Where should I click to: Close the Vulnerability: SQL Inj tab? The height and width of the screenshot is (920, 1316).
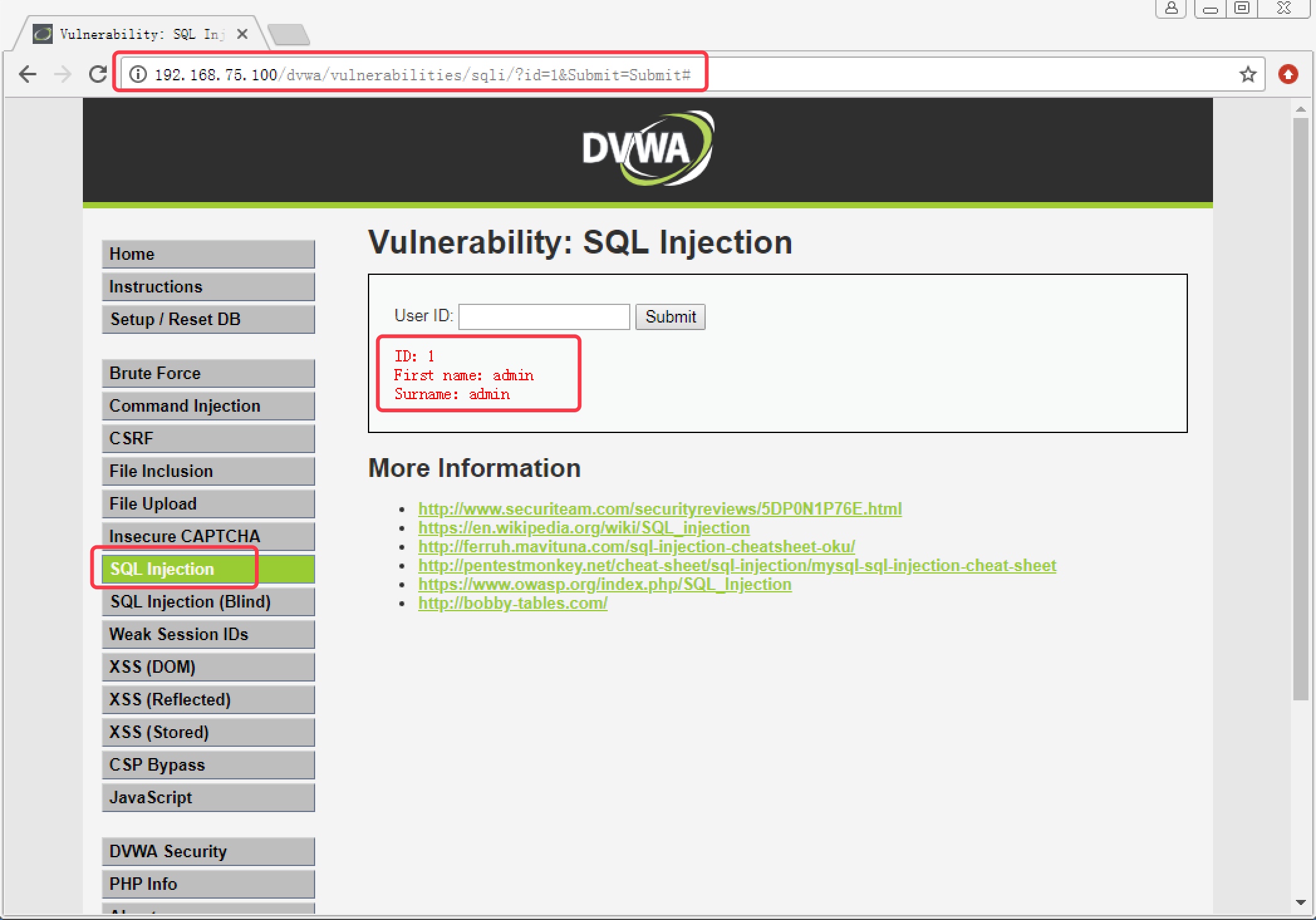pyautogui.click(x=242, y=34)
